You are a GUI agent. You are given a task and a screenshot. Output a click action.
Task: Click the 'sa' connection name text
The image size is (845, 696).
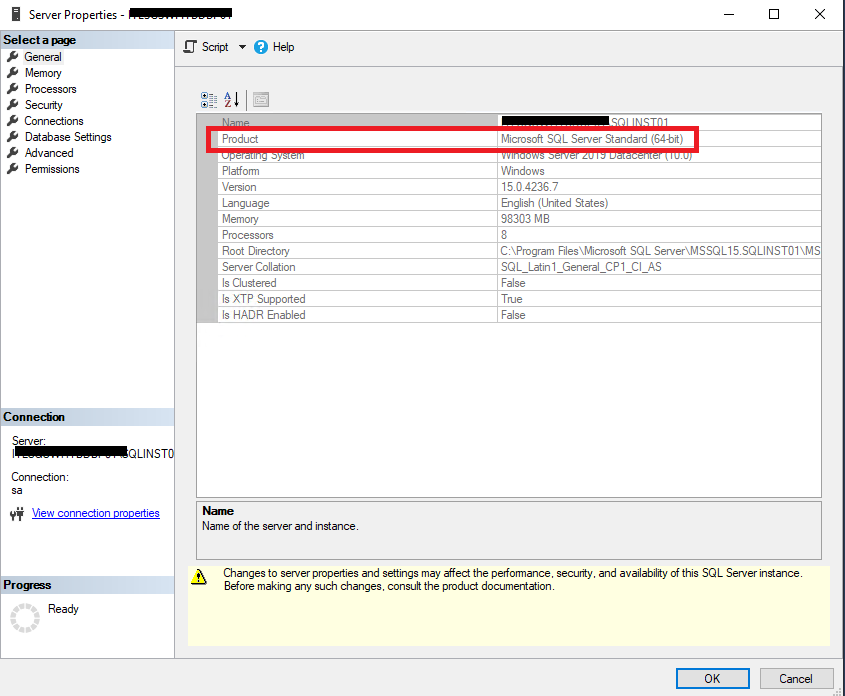click(17, 491)
